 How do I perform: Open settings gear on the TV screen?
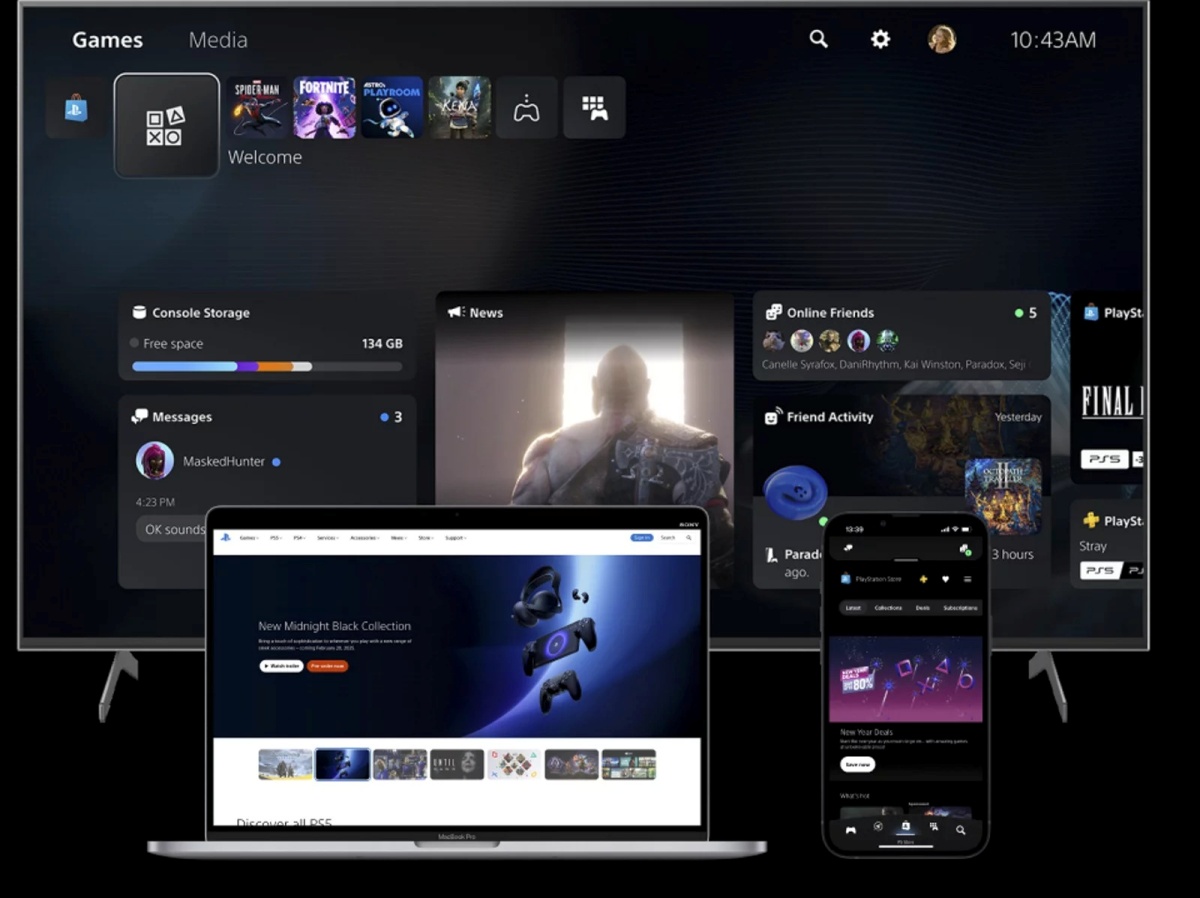(x=880, y=39)
